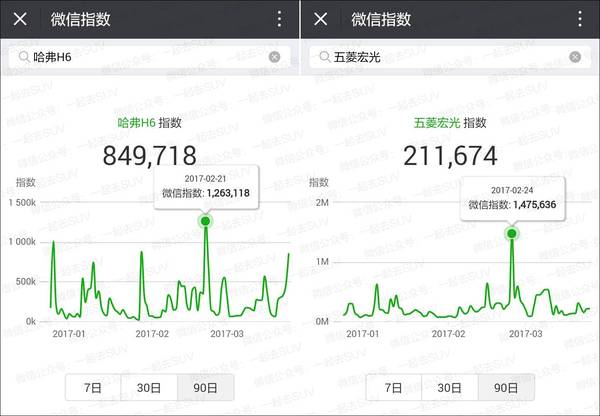Focus the search box containing 五菱宏光
The image size is (600, 416).
[x=450, y=57]
